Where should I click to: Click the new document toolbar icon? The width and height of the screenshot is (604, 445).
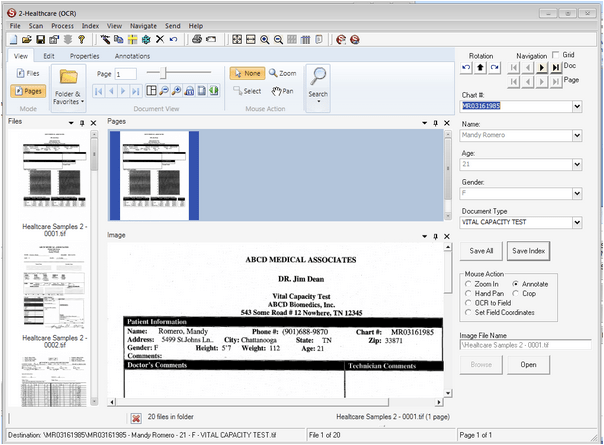coord(13,39)
